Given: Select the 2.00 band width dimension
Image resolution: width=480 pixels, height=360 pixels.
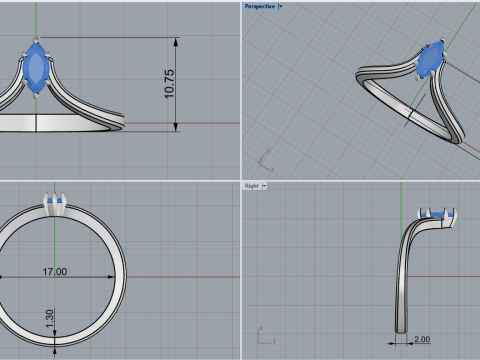Looking at the screenshot, I should (x=422, y=339).
